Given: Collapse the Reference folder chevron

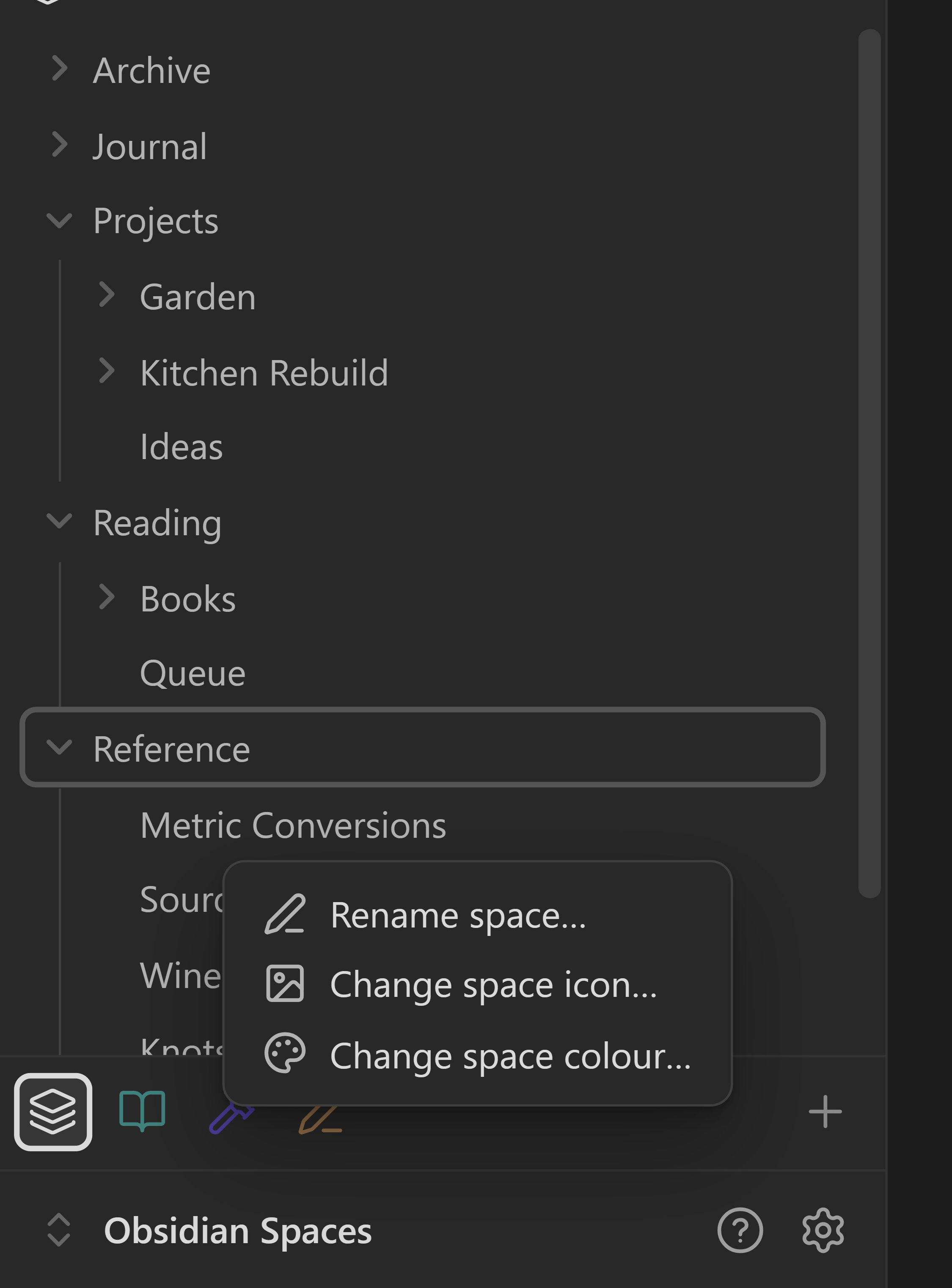Looking at the screenshot, I should (x=59, y=747).
